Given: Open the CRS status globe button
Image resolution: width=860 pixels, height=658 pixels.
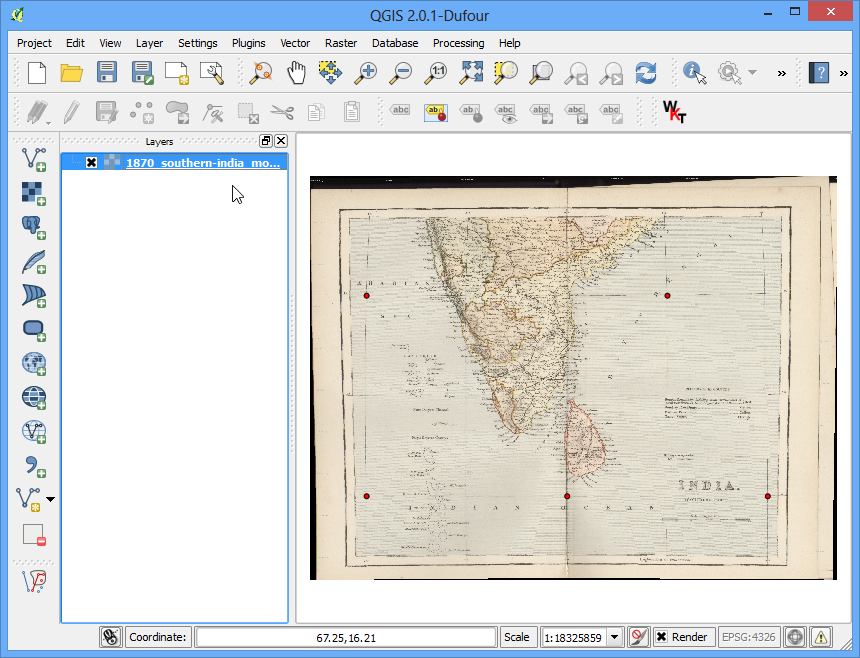Looking at the screenshot, I should pyautogui.click(x=795, y=637).
